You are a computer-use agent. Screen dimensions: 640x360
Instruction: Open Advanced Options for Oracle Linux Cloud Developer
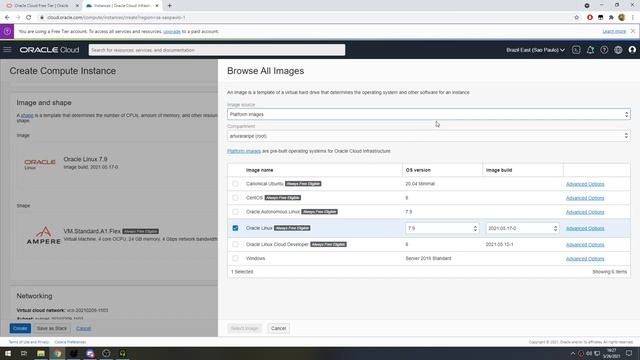click(585, 244)
